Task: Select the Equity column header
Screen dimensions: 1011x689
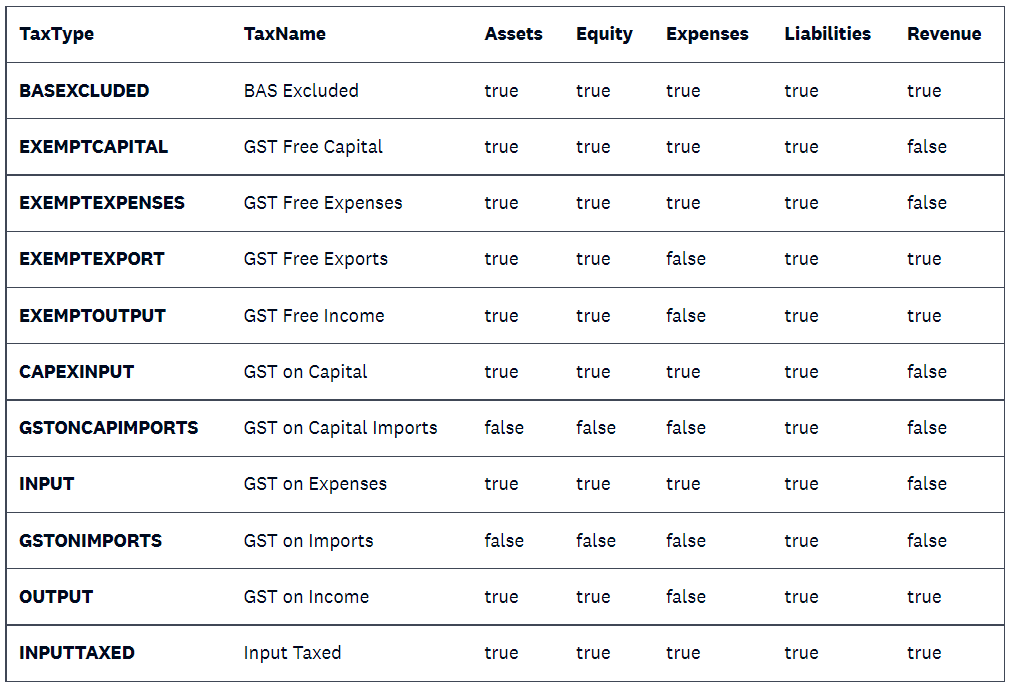Action: pos(604,34)
